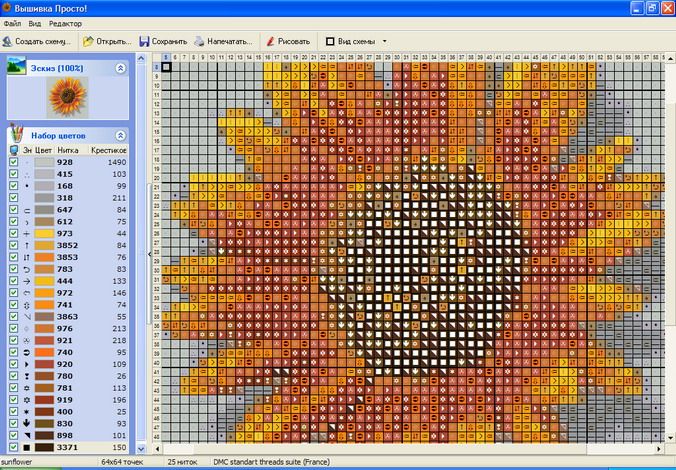Collapse the Эскиз (100%) panel
676x470 pixels.
pos(121,68)
